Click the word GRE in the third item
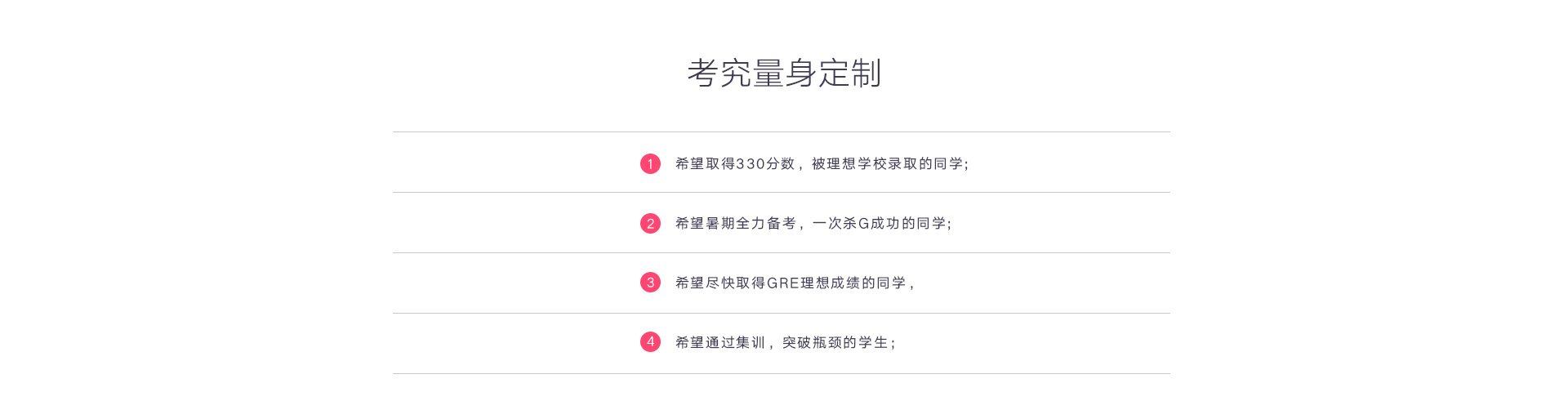1568x410 pixels. 783,283
